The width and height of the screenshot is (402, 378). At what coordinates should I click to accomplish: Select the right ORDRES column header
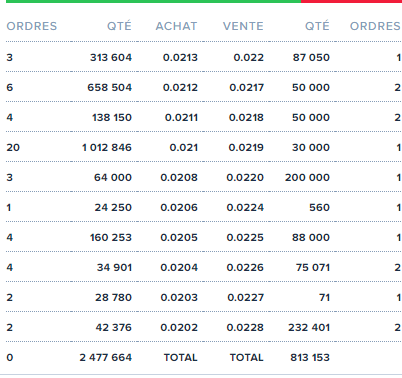375,26
